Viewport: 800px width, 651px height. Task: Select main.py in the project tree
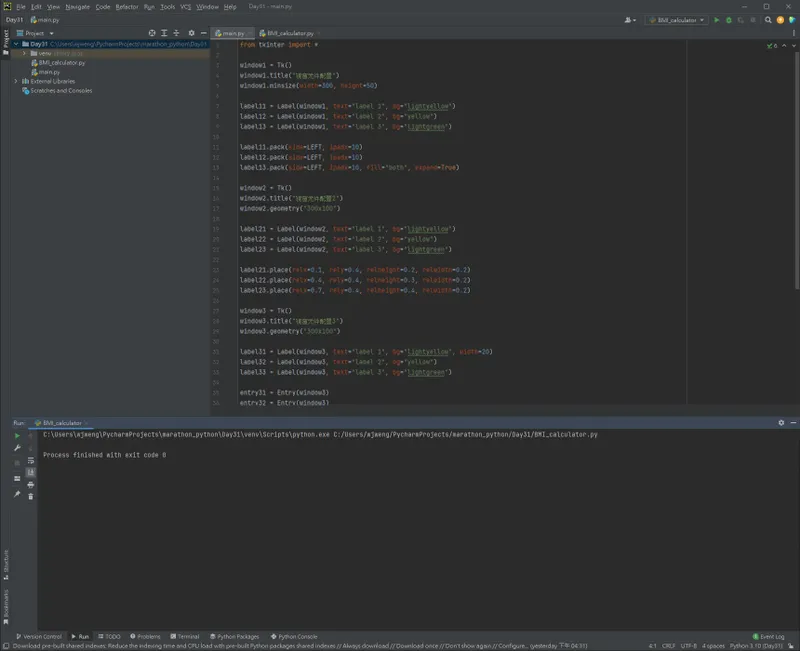[49, 72]
